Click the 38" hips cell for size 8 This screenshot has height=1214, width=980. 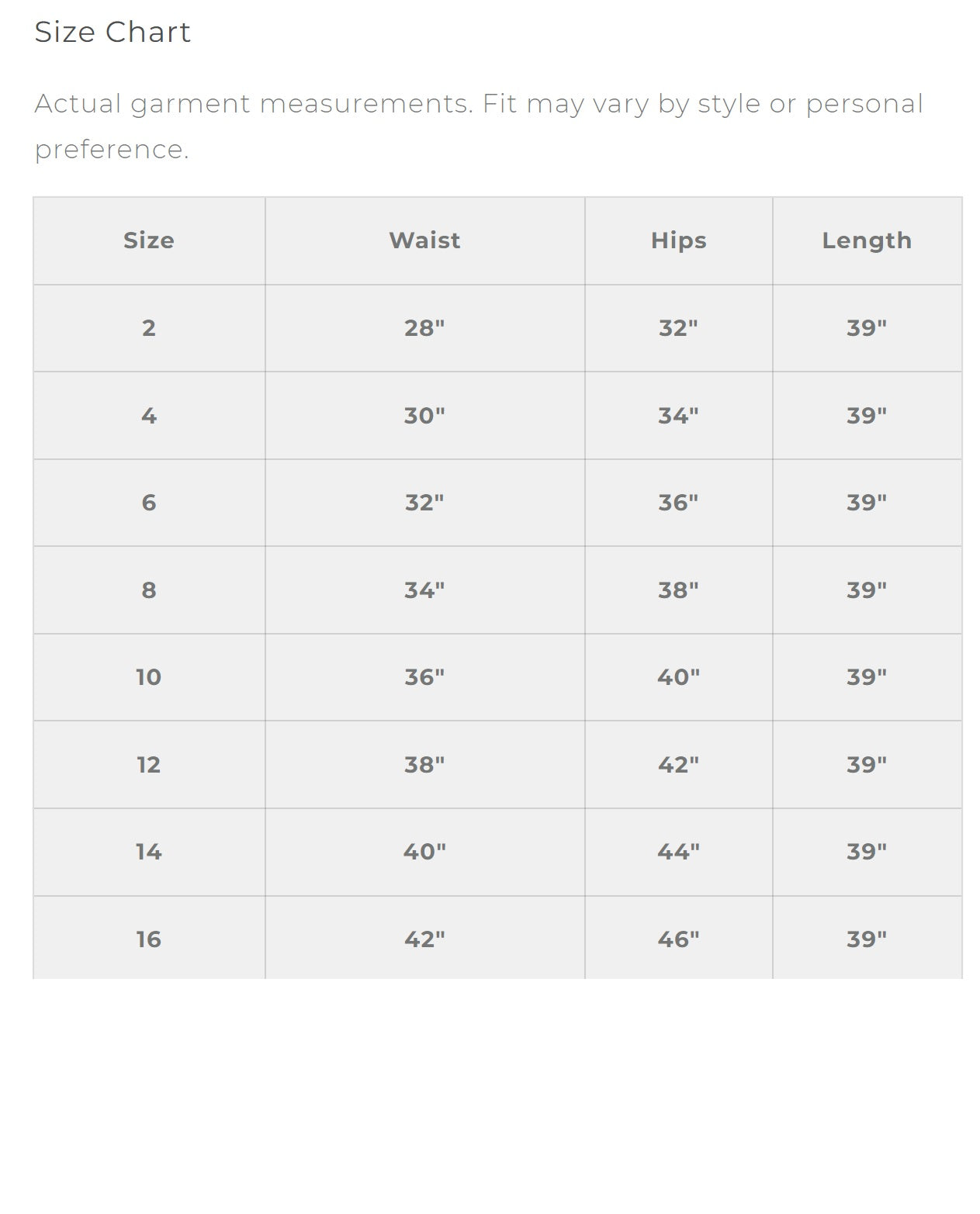click(x=678, y=590)
